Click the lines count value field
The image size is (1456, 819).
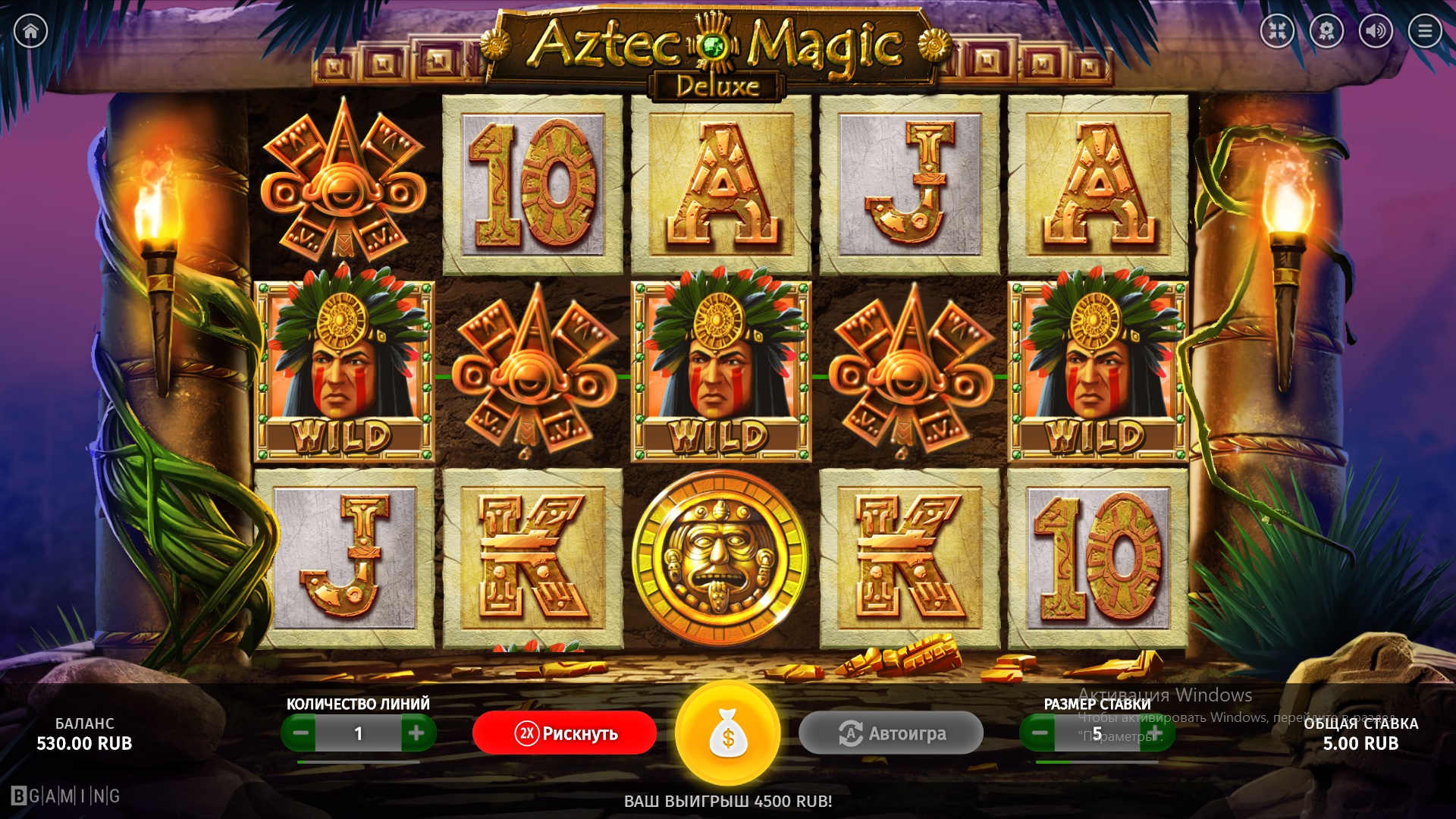pos(359,733)
